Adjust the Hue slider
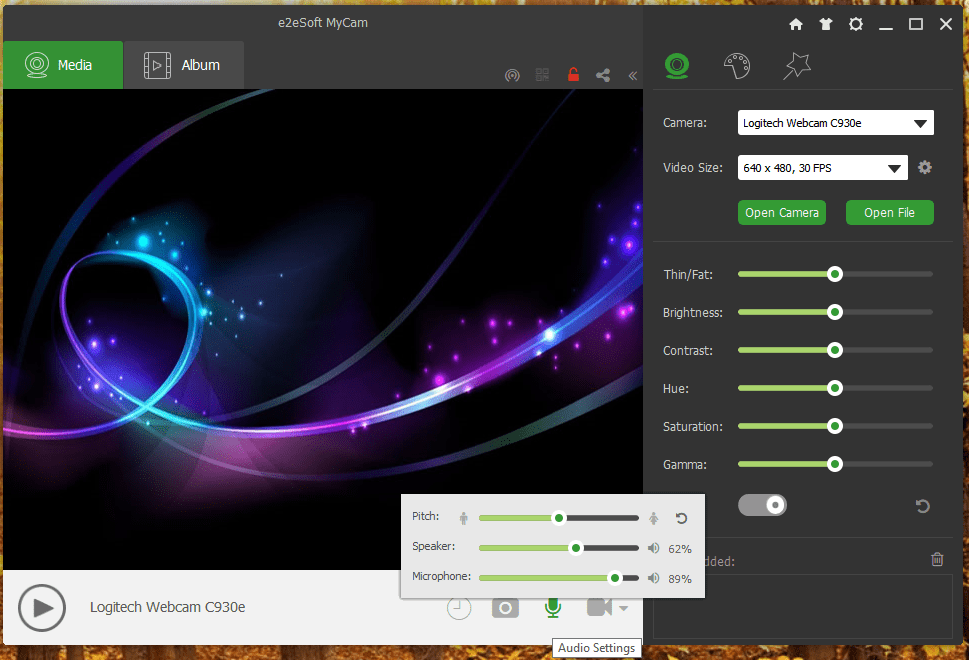 835,388
